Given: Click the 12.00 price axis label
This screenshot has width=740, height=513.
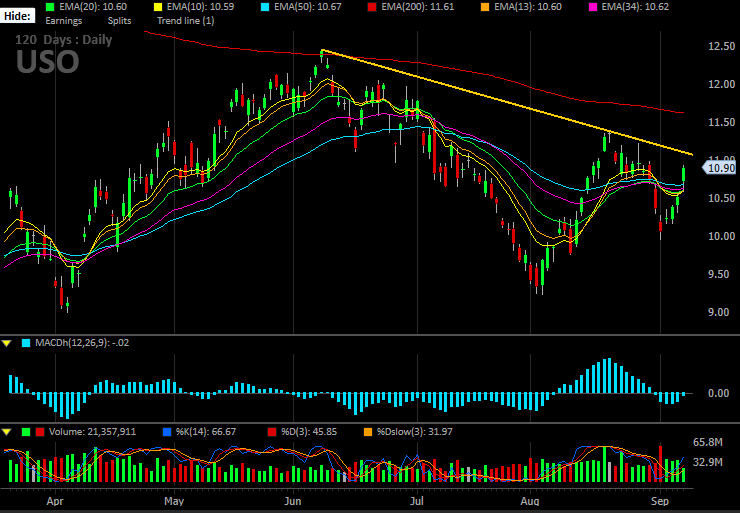Looking at the screenshot, I should pyautogui.click(x=722, y=84).
